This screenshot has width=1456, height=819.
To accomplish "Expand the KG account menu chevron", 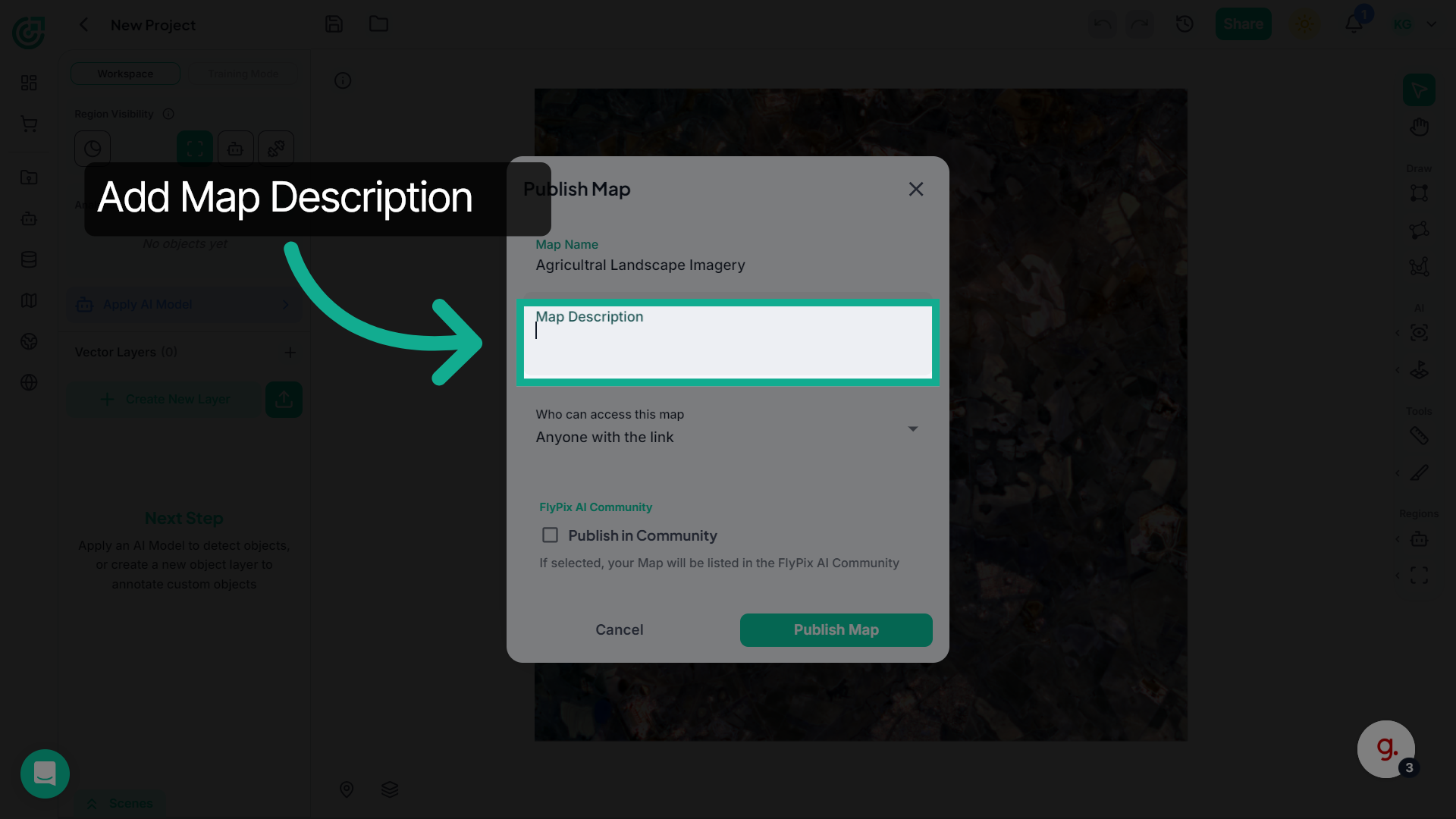I will click(x=1432, y=24).
